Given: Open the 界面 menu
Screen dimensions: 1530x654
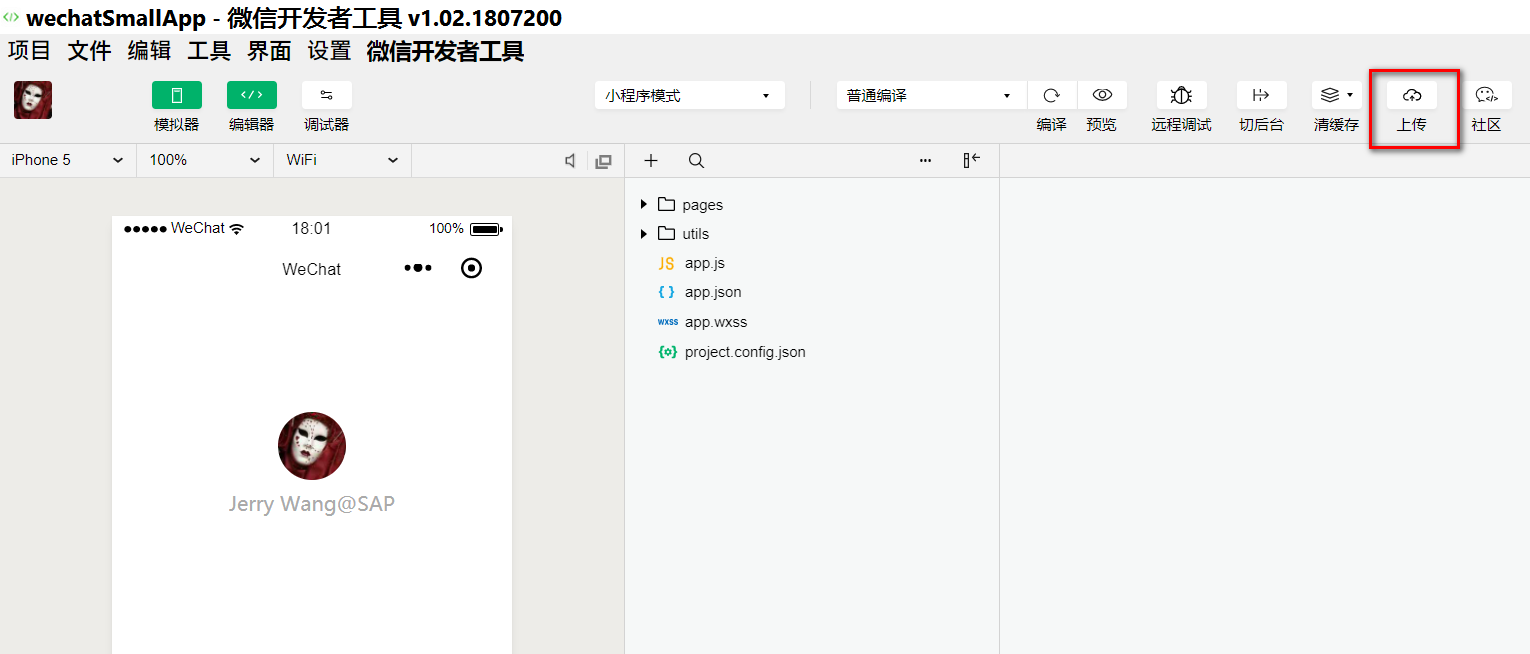Looking at the screenshot, I should pos(270,51).
